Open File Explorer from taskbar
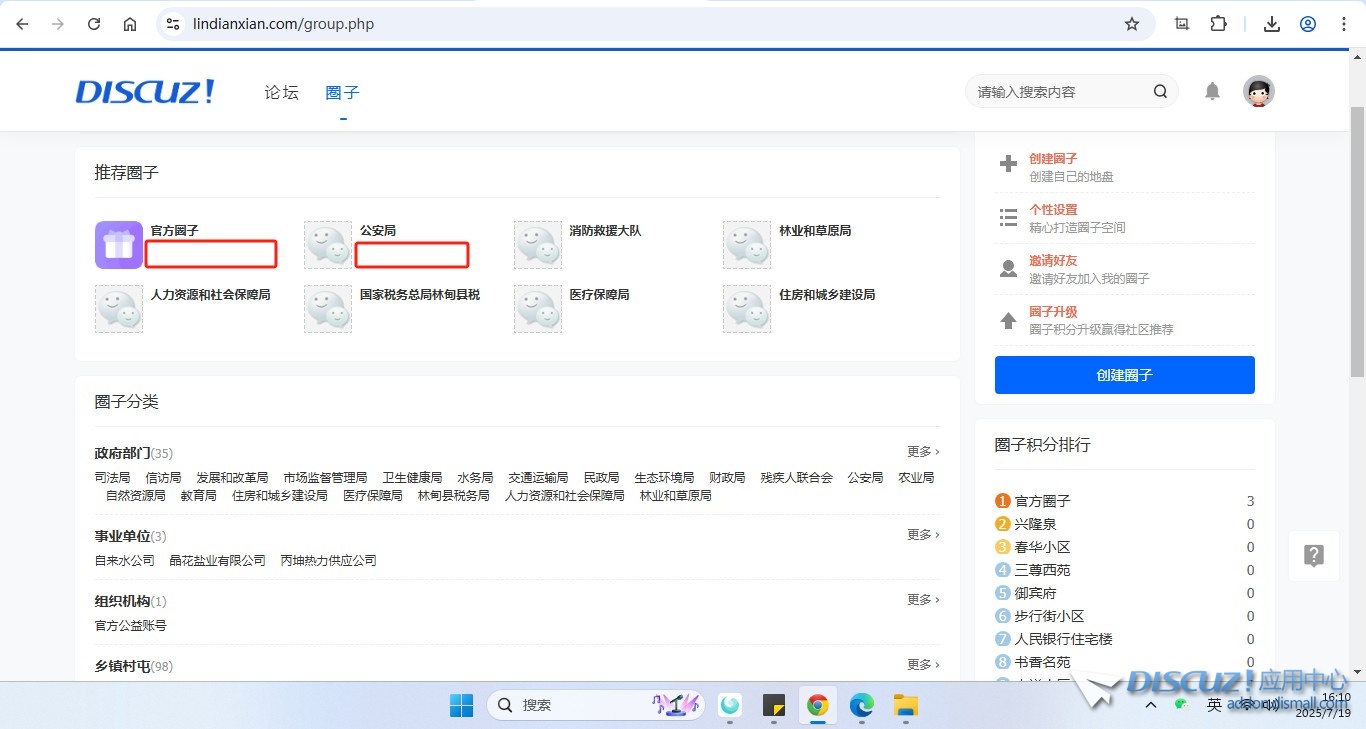1366x729 pixels. [x=905, y=705]
